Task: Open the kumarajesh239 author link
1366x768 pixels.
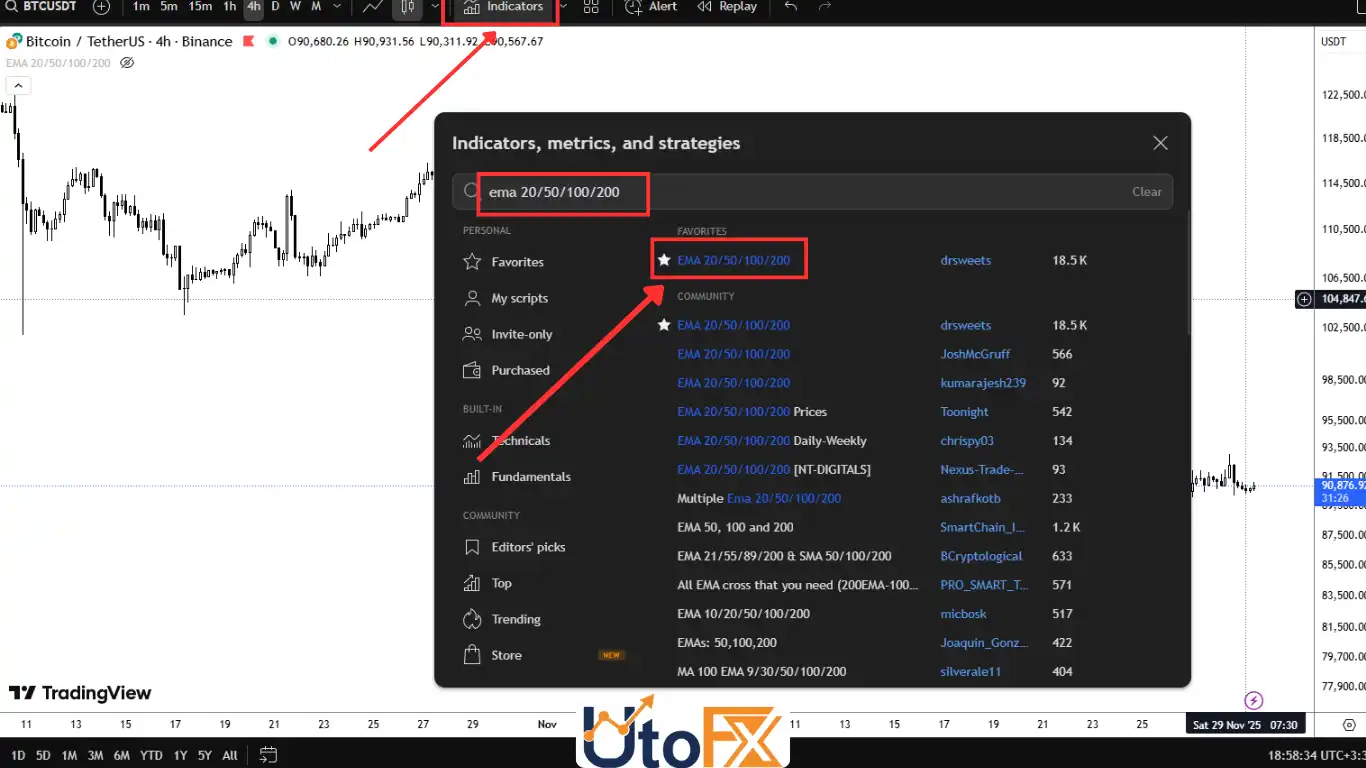Action: pos(983,383)
